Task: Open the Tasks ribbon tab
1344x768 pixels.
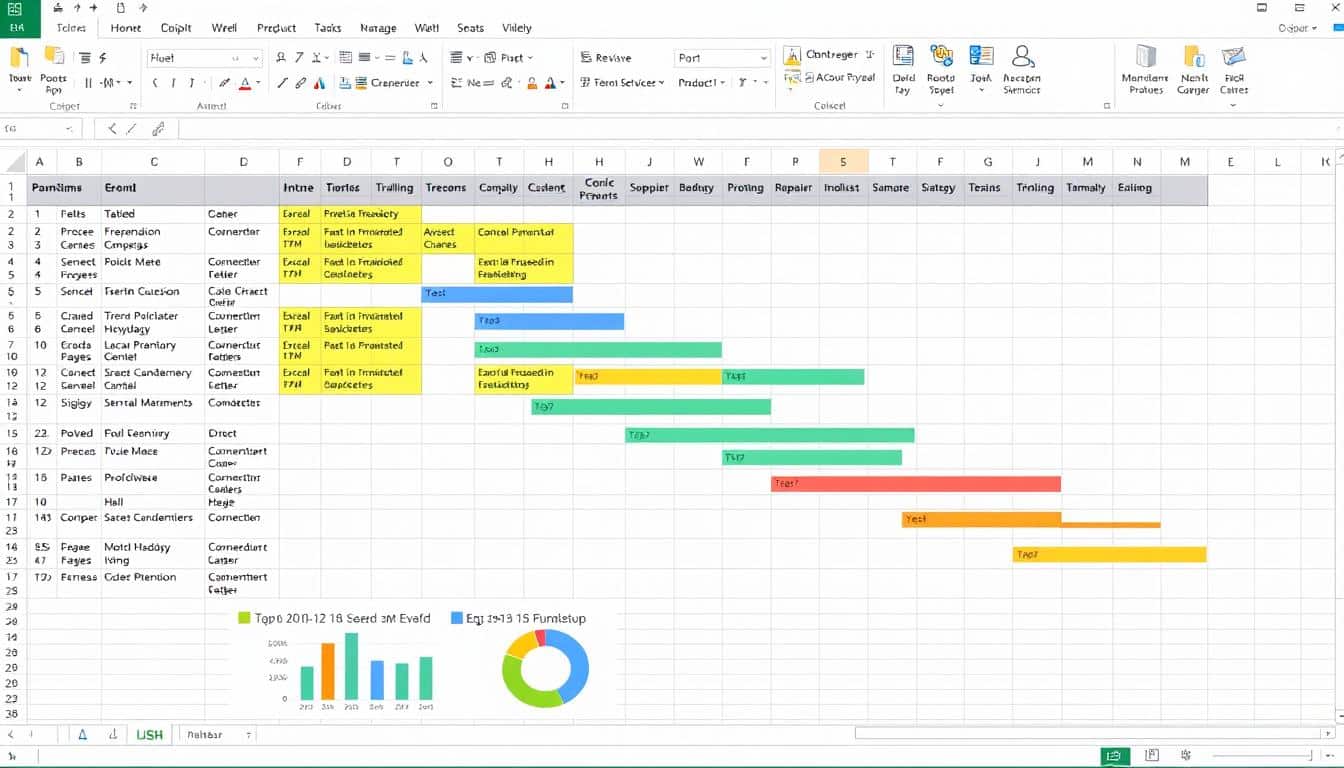Action: (328, 28)
